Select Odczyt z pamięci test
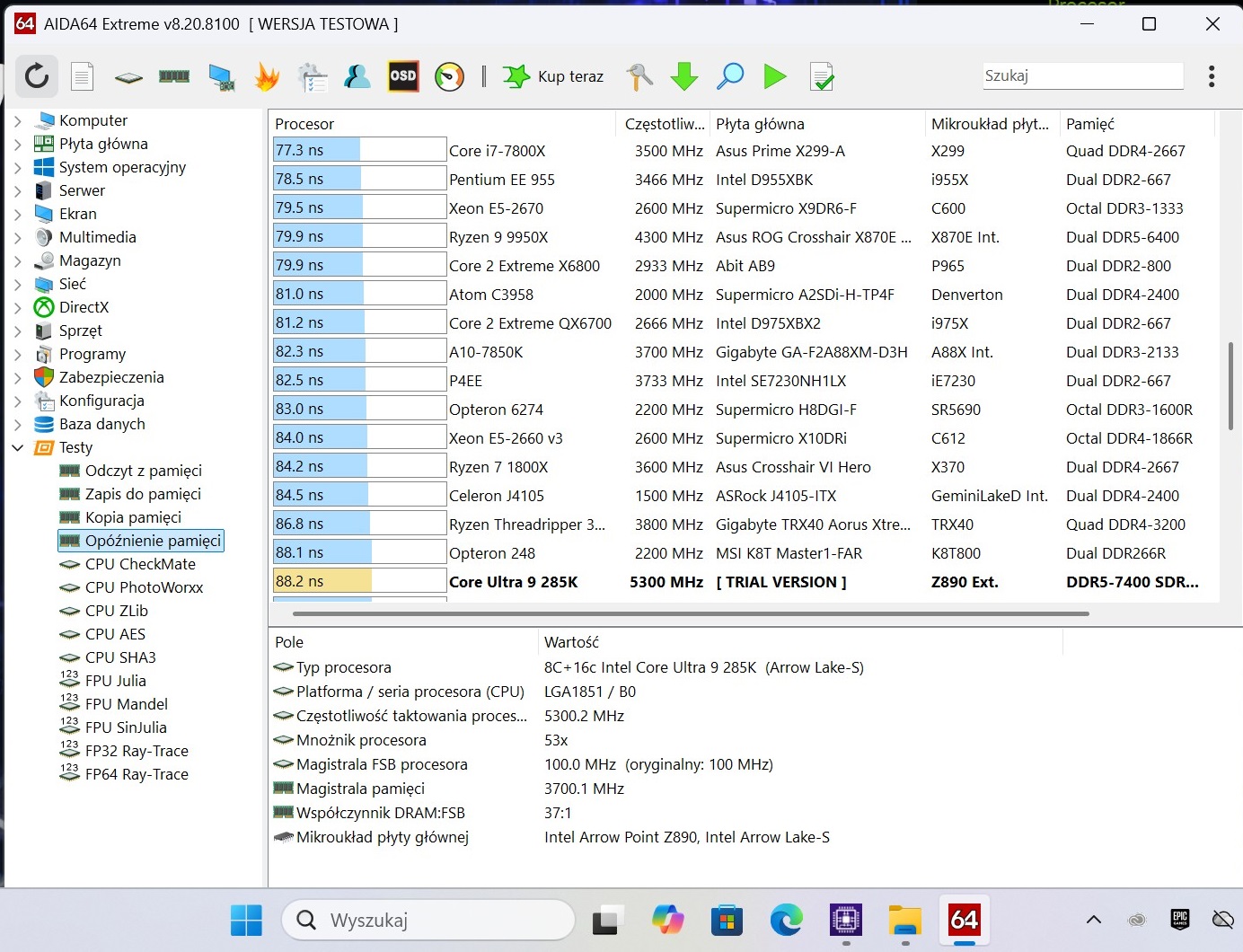1243x952 pixels. pos(143,471)
